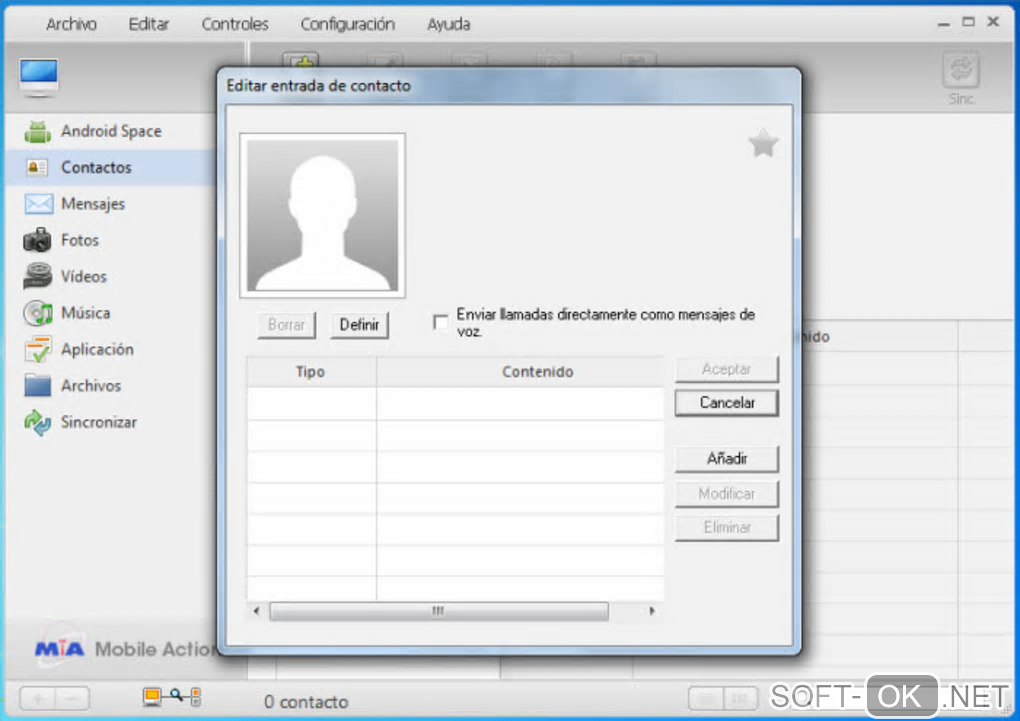Click the Cancelar button
Screen dimensions: 1020x721
pos(727,403)
